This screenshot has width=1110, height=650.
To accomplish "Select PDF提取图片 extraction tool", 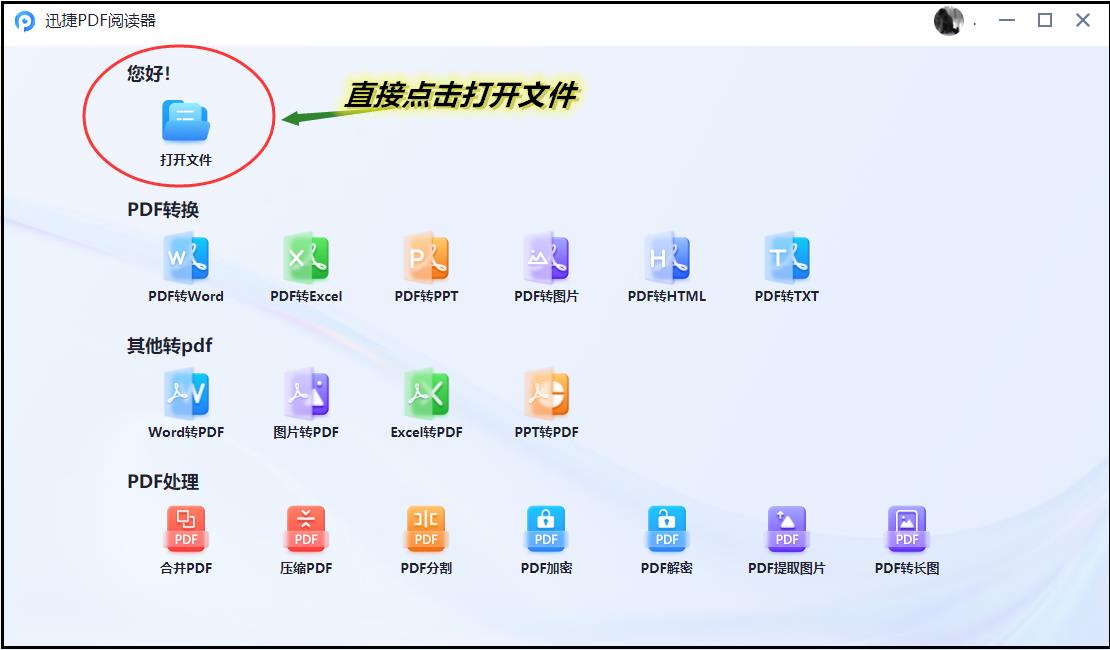I will click(x=786, y=529).
